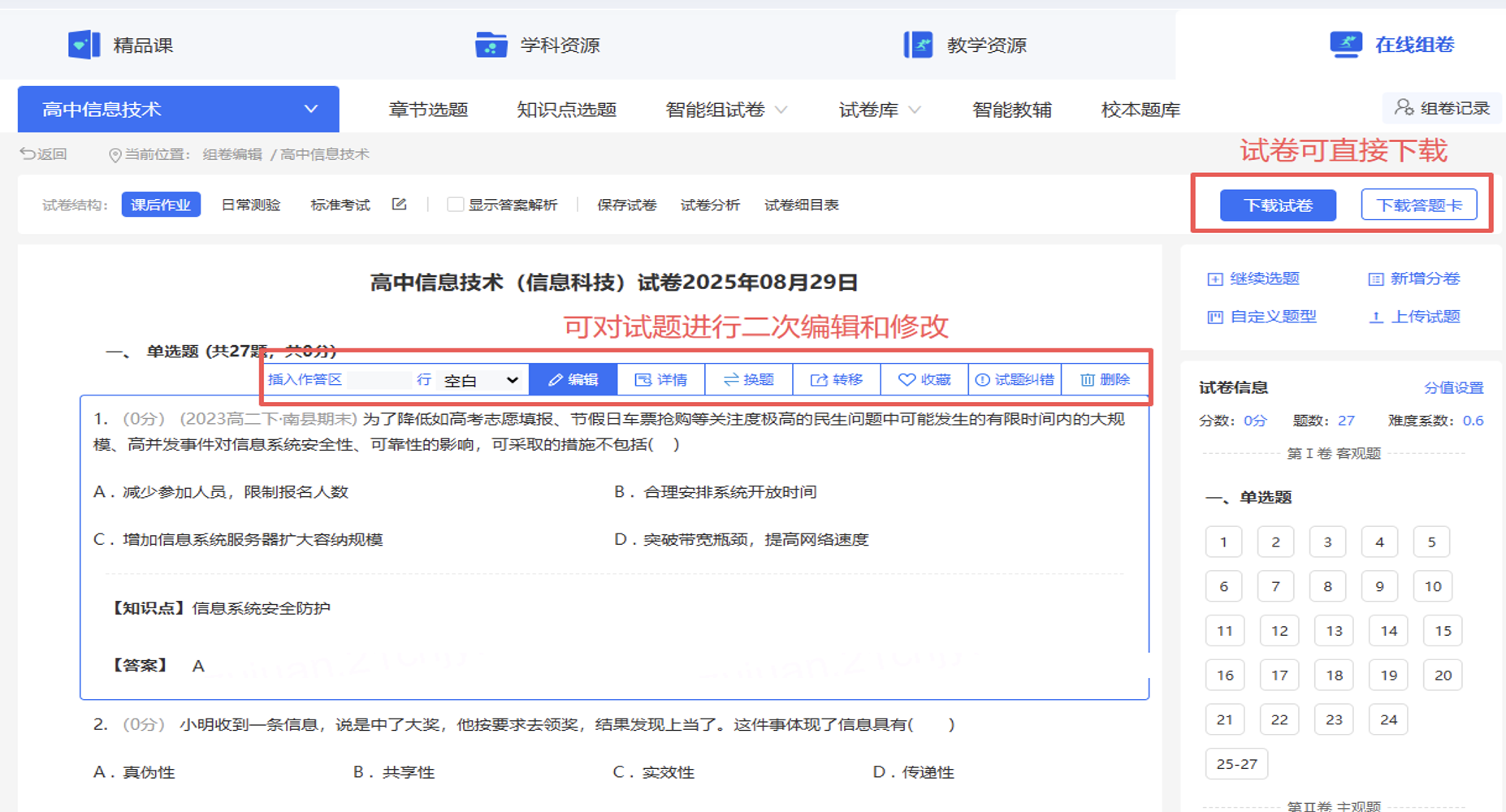Screen dimensions: 1506x812
Task: Click the 插入作答区 row count field
Action: [379, 380]
